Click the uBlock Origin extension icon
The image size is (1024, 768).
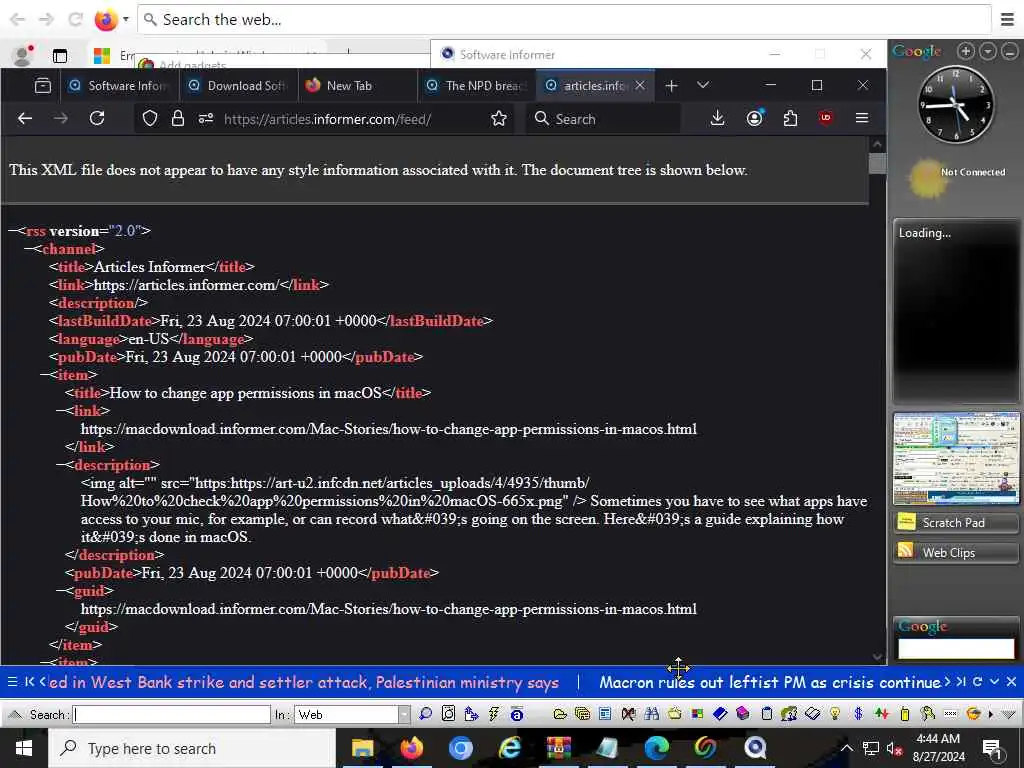825,118
